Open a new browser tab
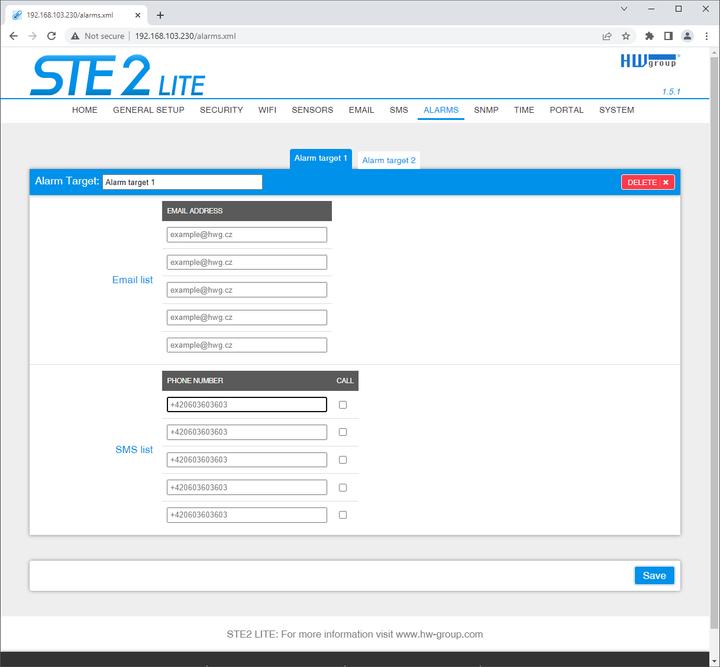This screenshot has width=720, height=667. tap(160, 15)
